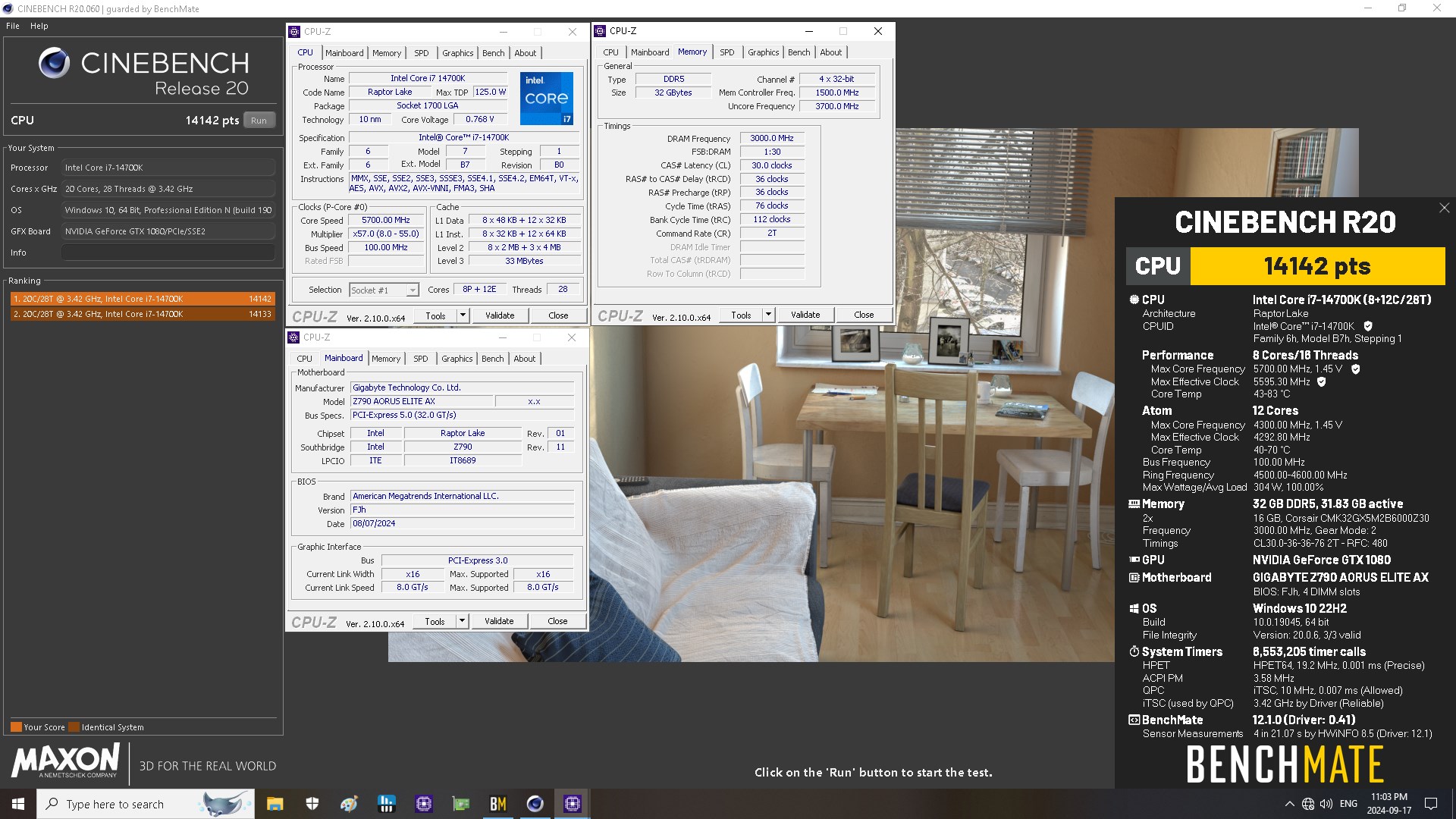Click the BenchMate section icon near version 12.1.0
The image size is (1456, 819).
tap(1134, 720)
